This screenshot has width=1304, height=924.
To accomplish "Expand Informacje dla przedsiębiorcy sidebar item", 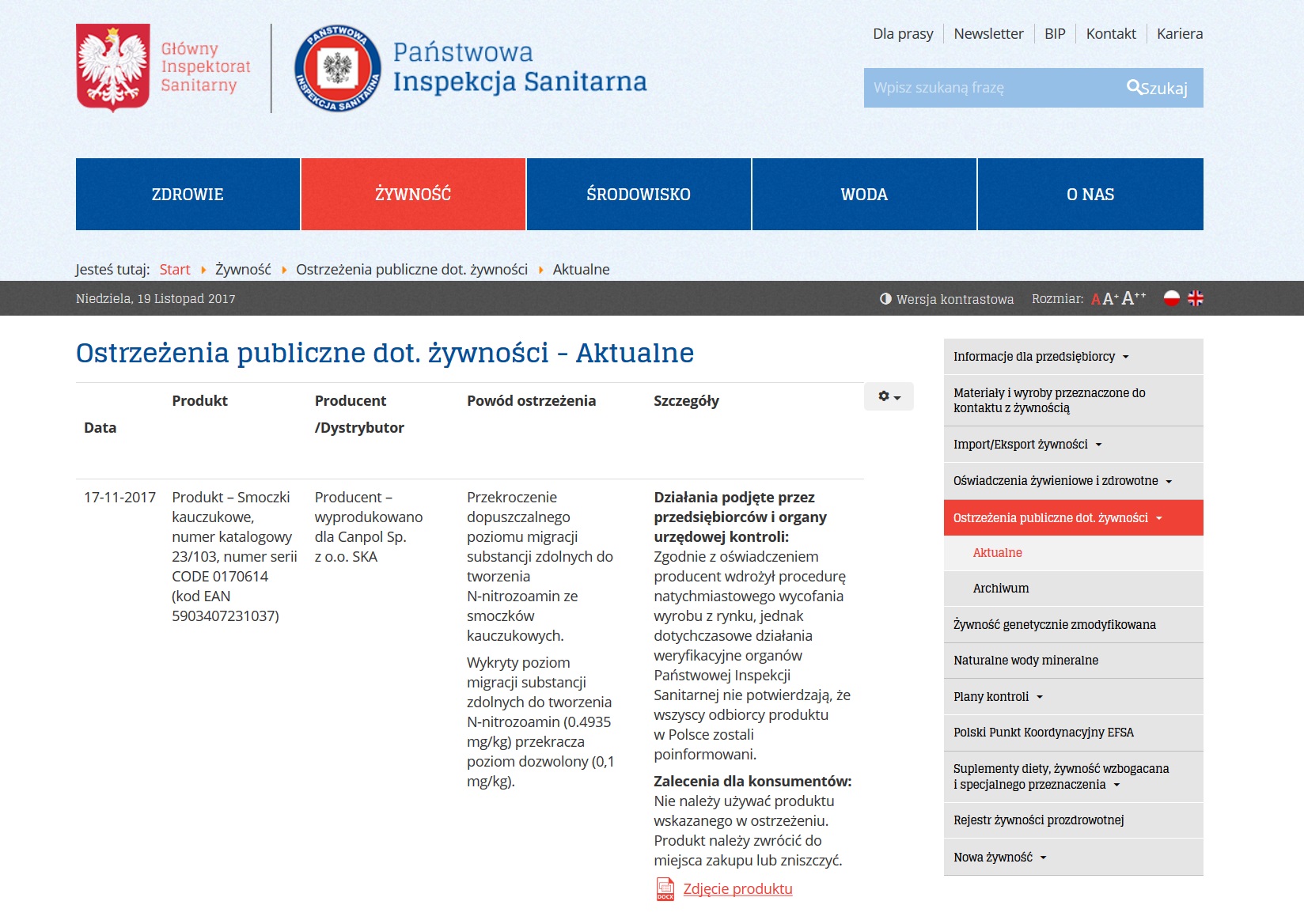I will click(1073, 357).
